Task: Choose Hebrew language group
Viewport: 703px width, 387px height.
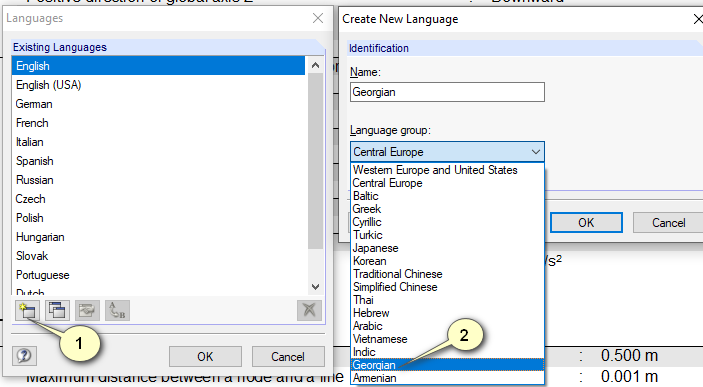Action: (447, 313)
